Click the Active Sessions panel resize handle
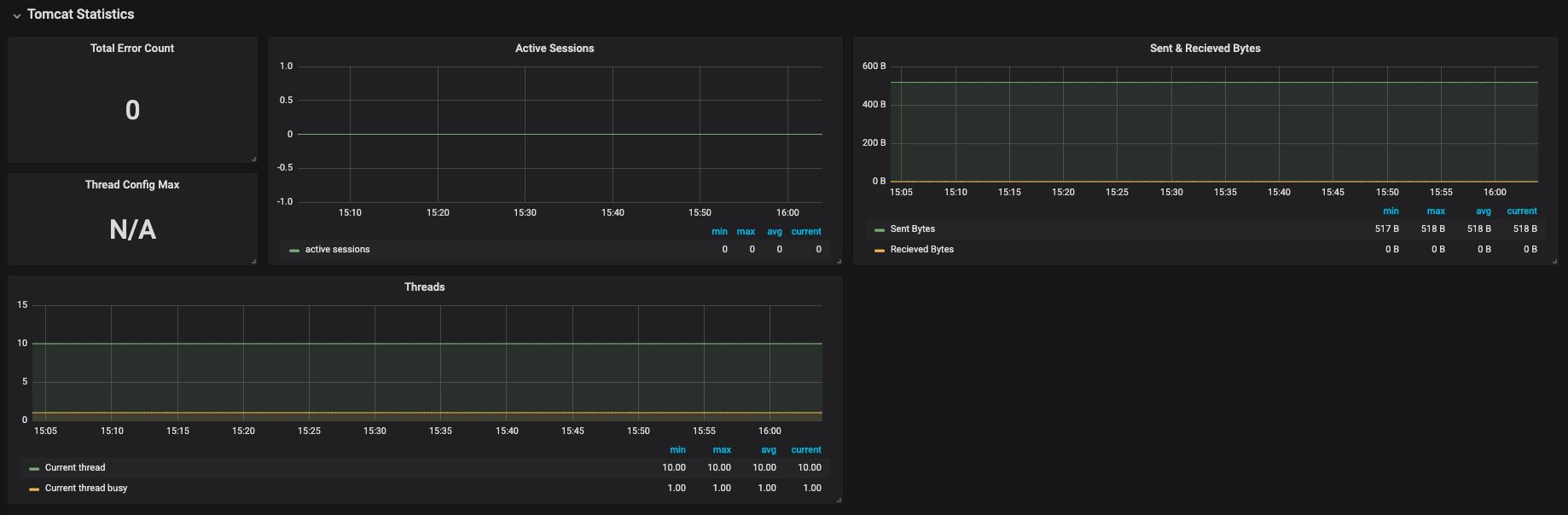Screen dimensions: 1568x515 (839, 261)
